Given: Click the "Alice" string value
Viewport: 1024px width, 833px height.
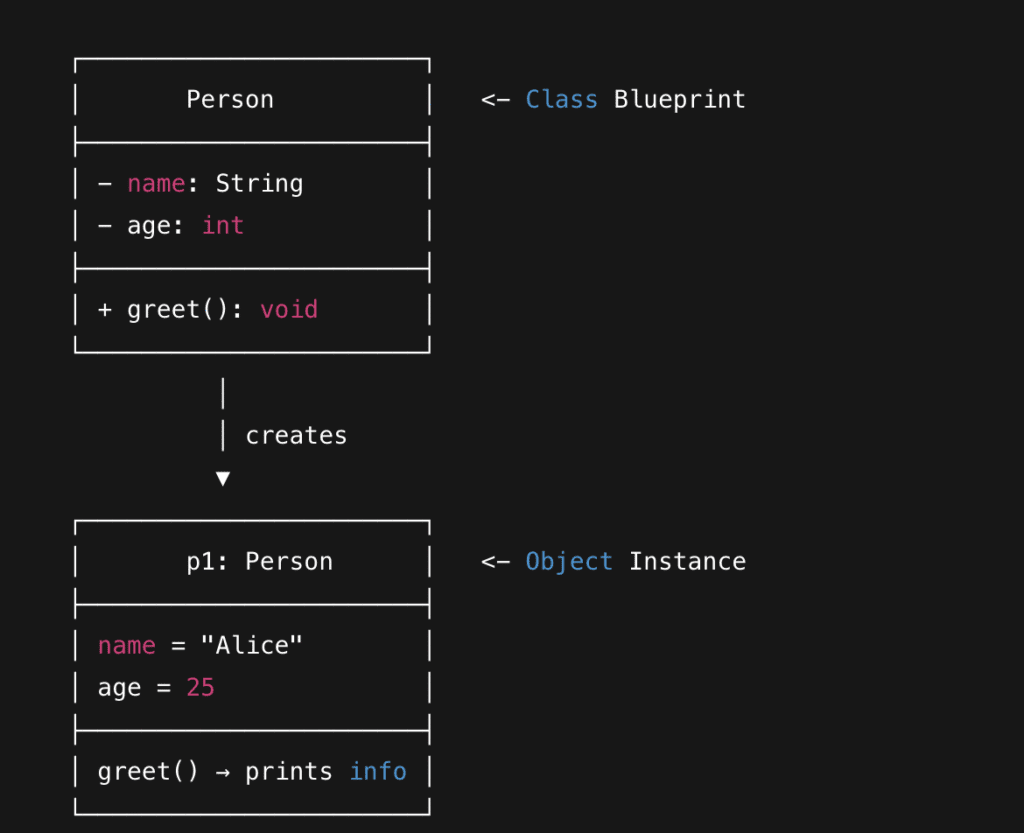Looking at the screenshot, I should tap(252, 646).
